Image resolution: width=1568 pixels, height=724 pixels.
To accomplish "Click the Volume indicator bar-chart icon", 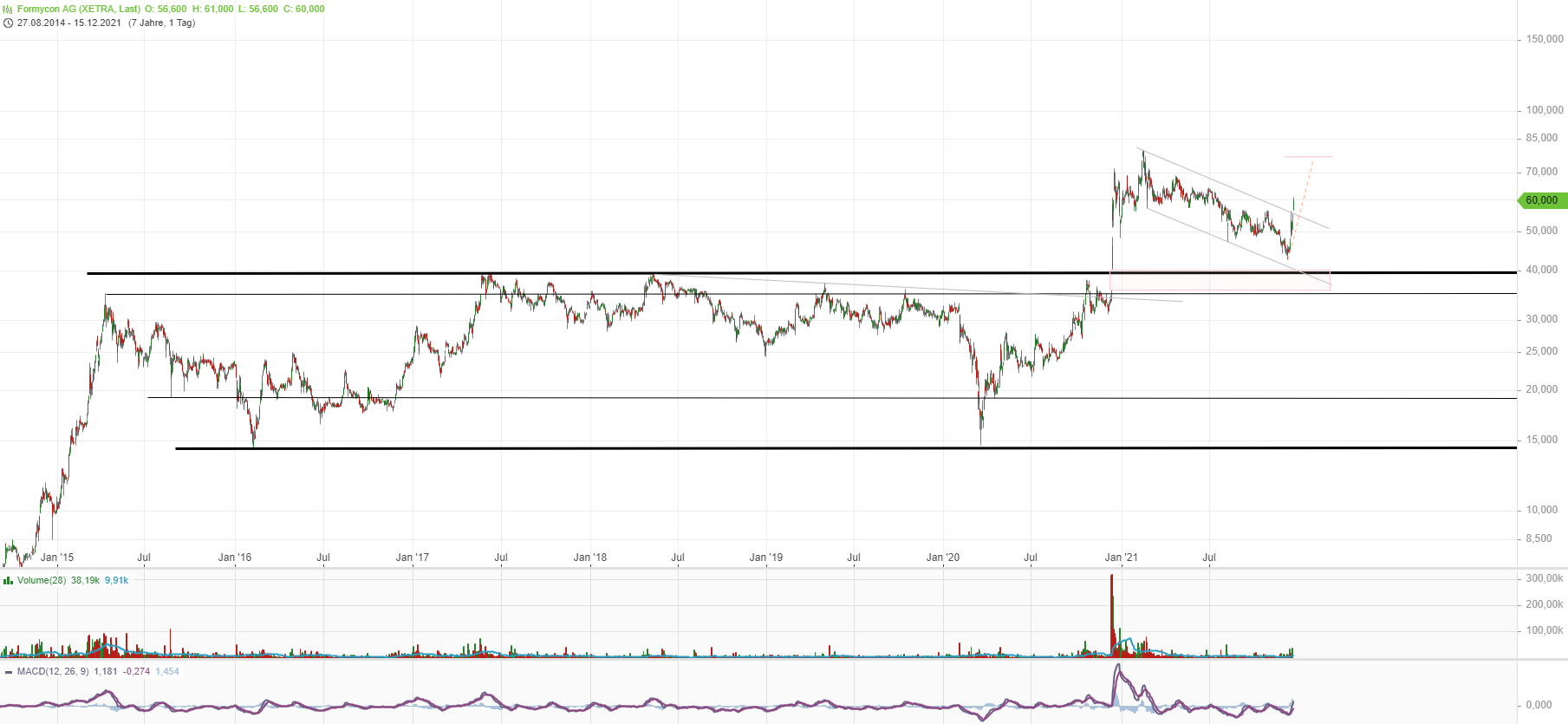I will coord(8,580).
